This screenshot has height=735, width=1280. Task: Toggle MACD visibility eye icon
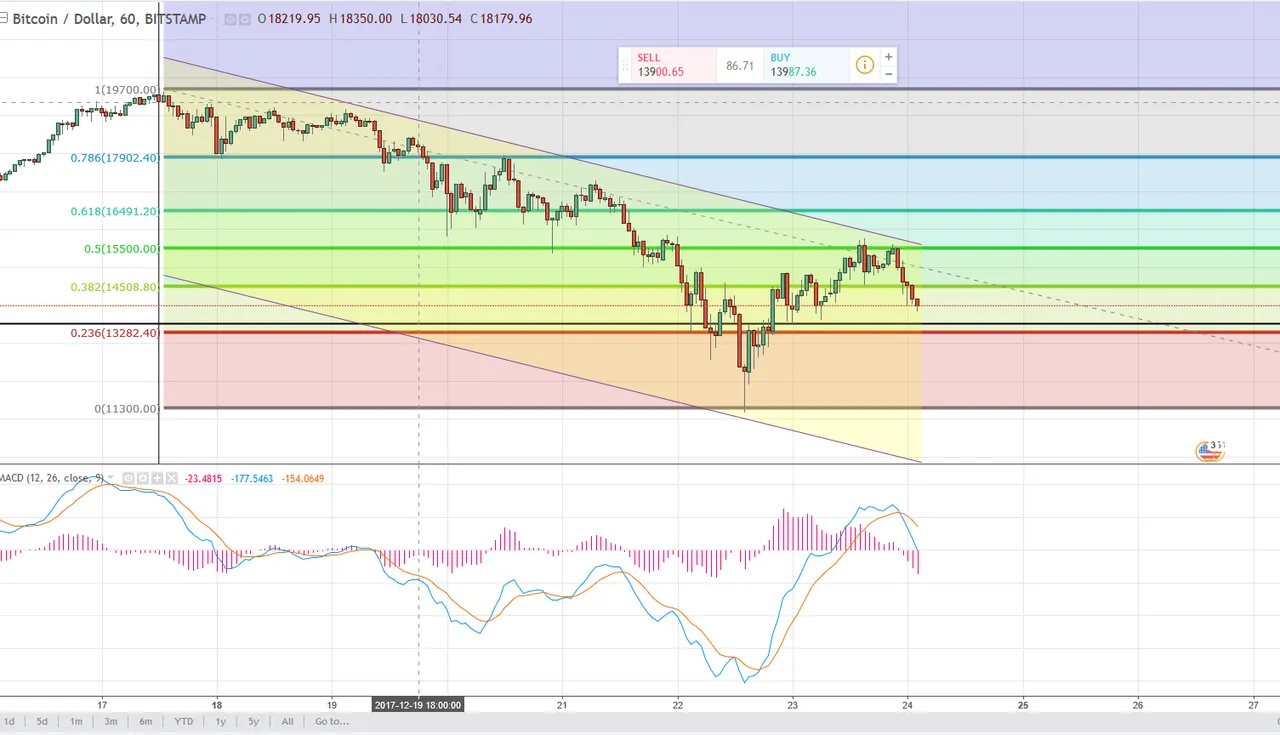click(128, 478)
